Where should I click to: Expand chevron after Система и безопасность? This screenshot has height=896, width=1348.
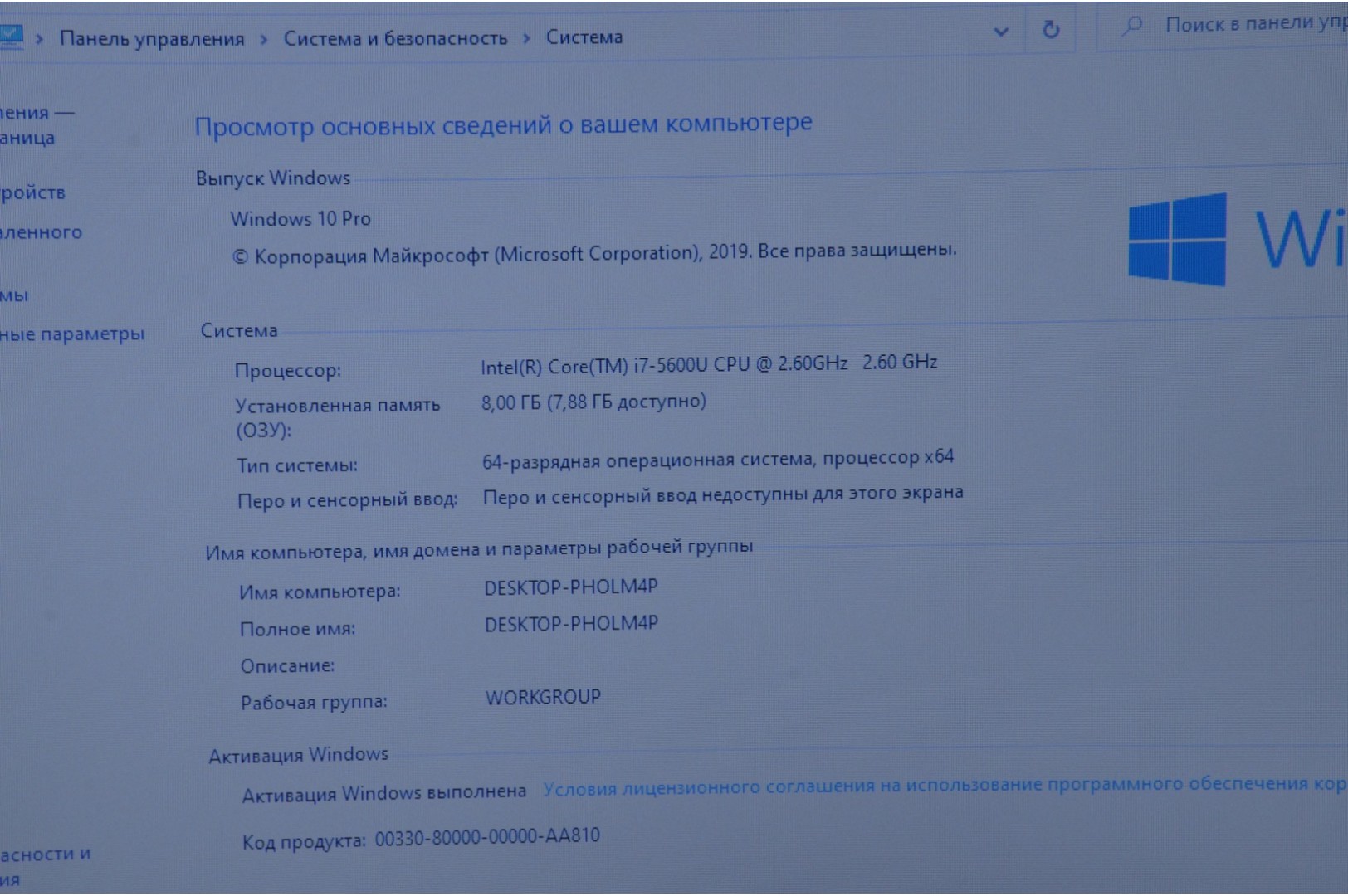pyautogui.click(x=526, y=38)
